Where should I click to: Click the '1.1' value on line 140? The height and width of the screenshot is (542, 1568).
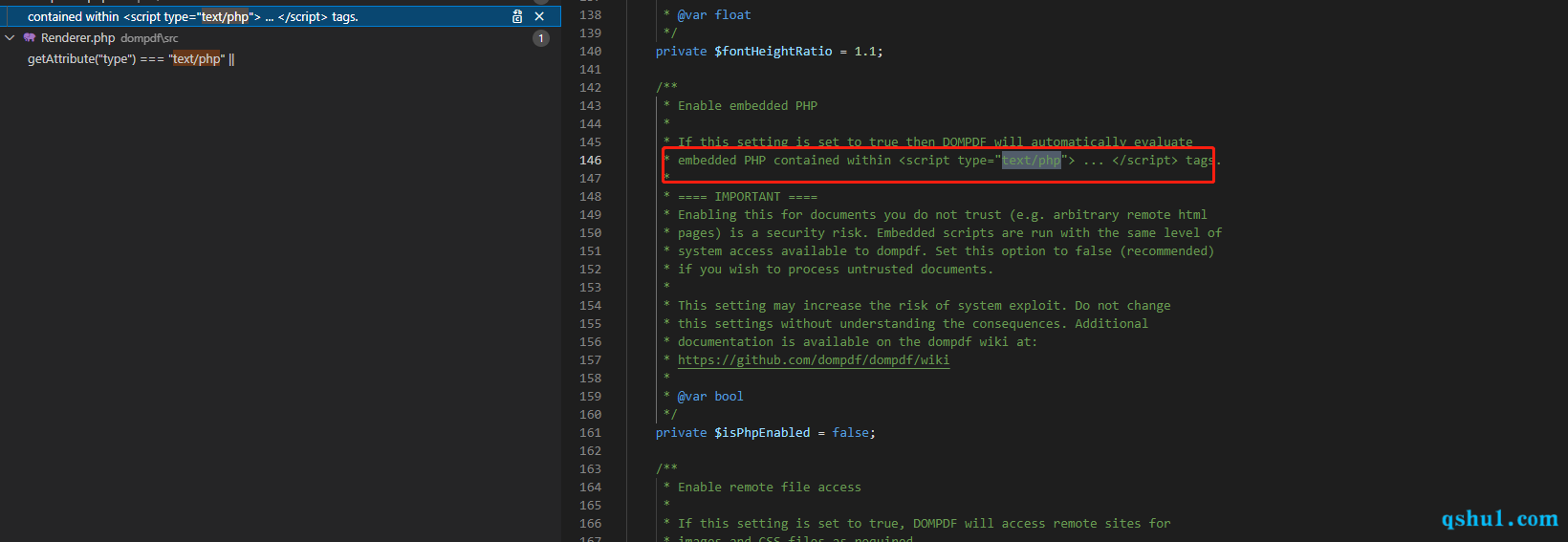coord(865,52)
